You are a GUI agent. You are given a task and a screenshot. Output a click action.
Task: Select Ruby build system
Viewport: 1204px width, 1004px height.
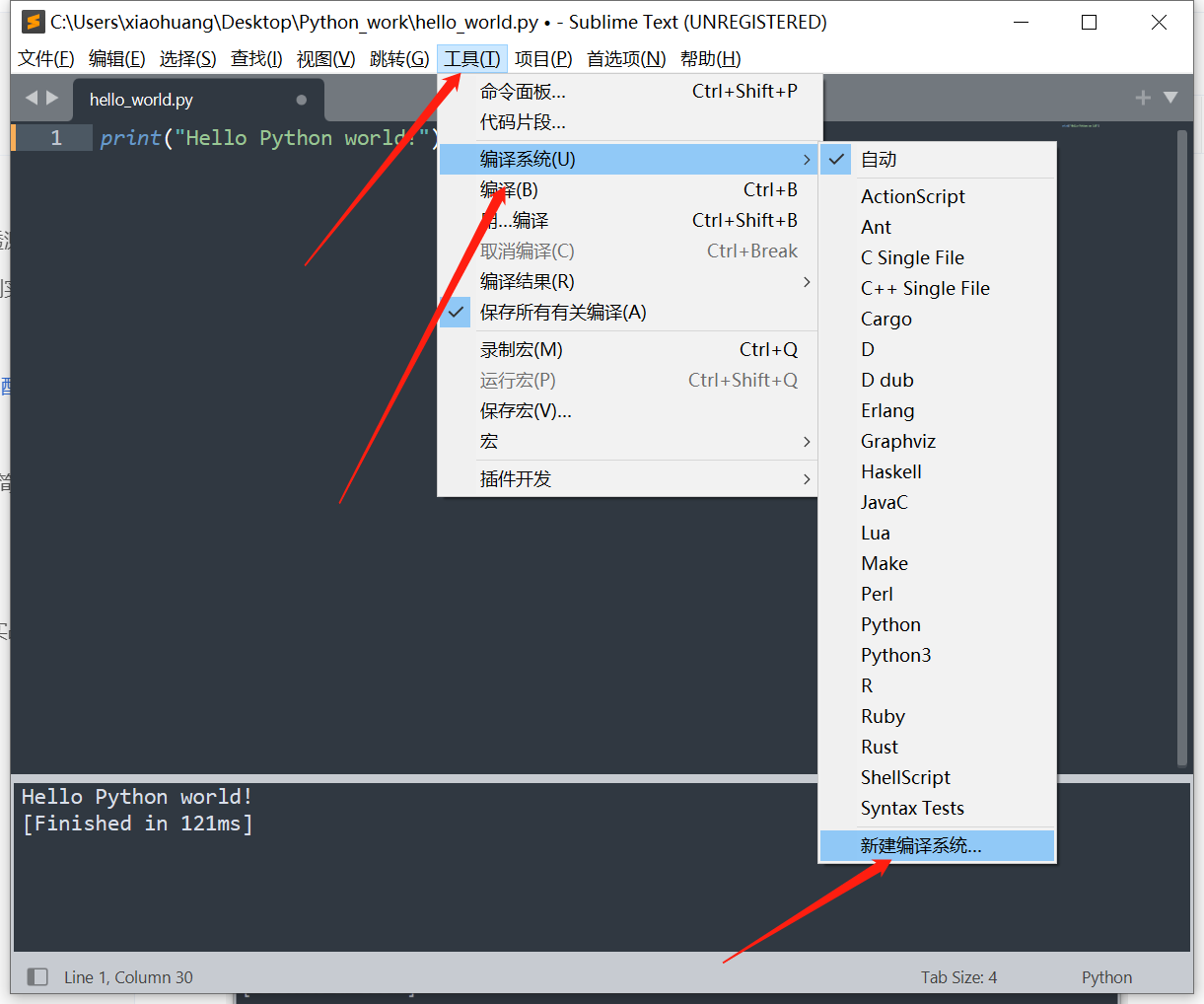pyautogui.click(x=938, y=716)
